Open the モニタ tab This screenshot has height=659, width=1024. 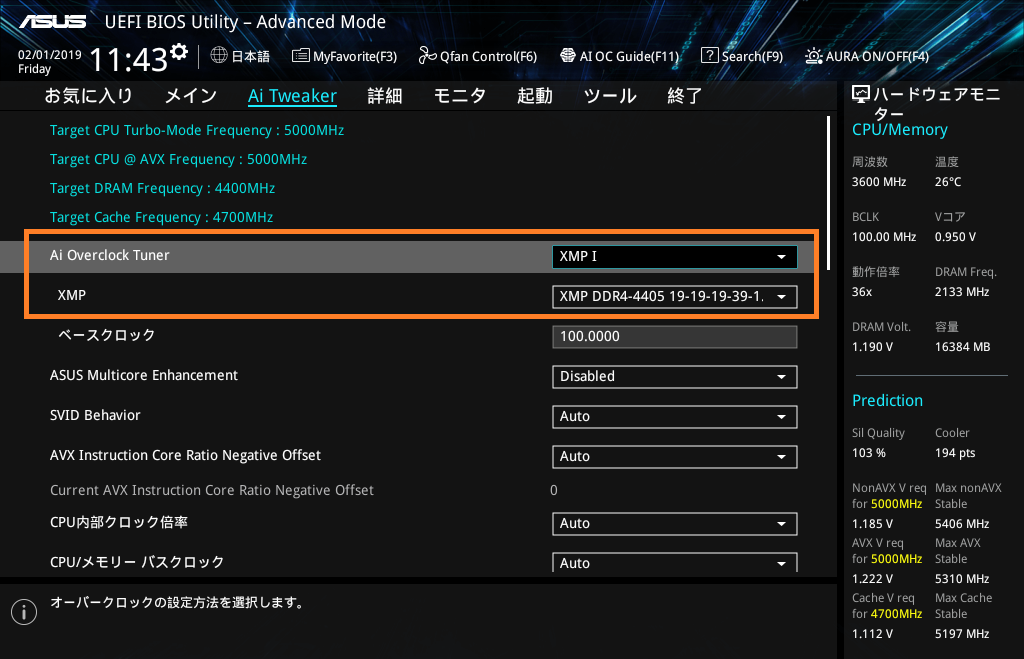tap(460, 96)
